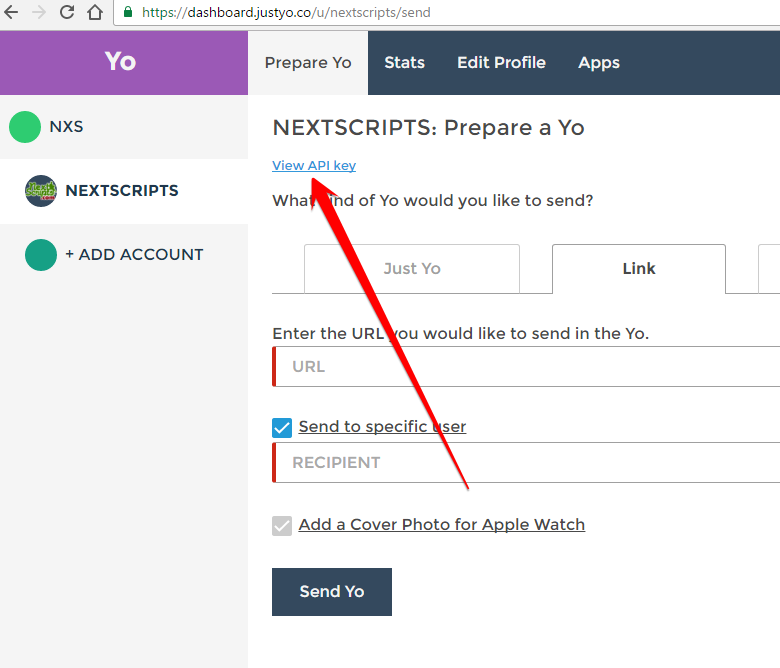Click the Yo logo header

tap(120, 62)
